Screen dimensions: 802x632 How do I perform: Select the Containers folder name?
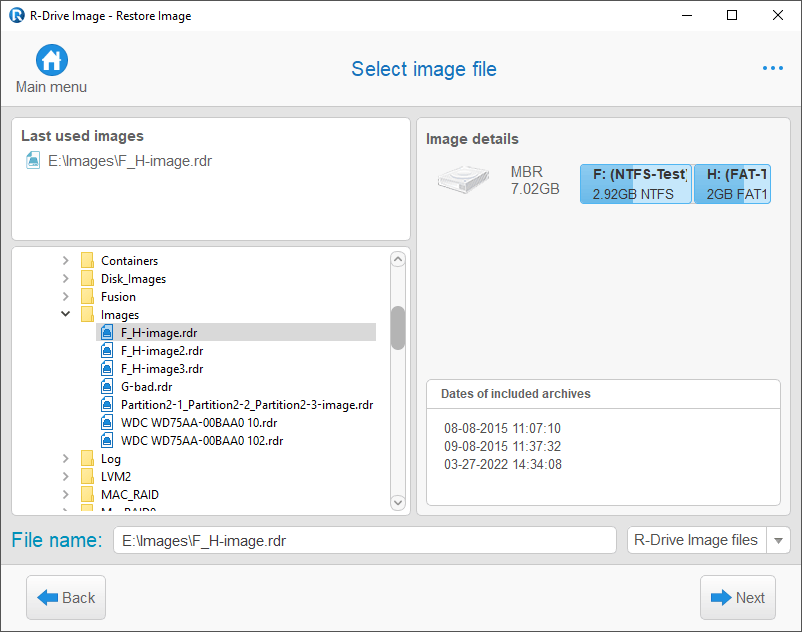(129, 260)
